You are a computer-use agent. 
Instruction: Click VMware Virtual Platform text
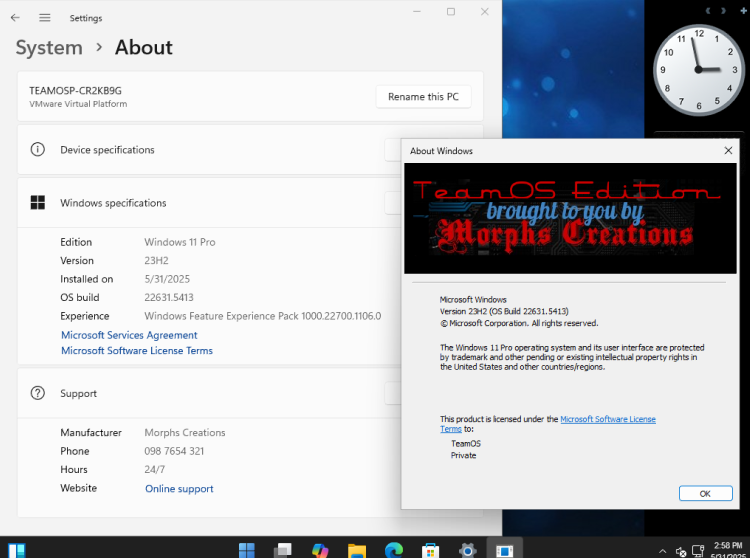coord(78,104)
